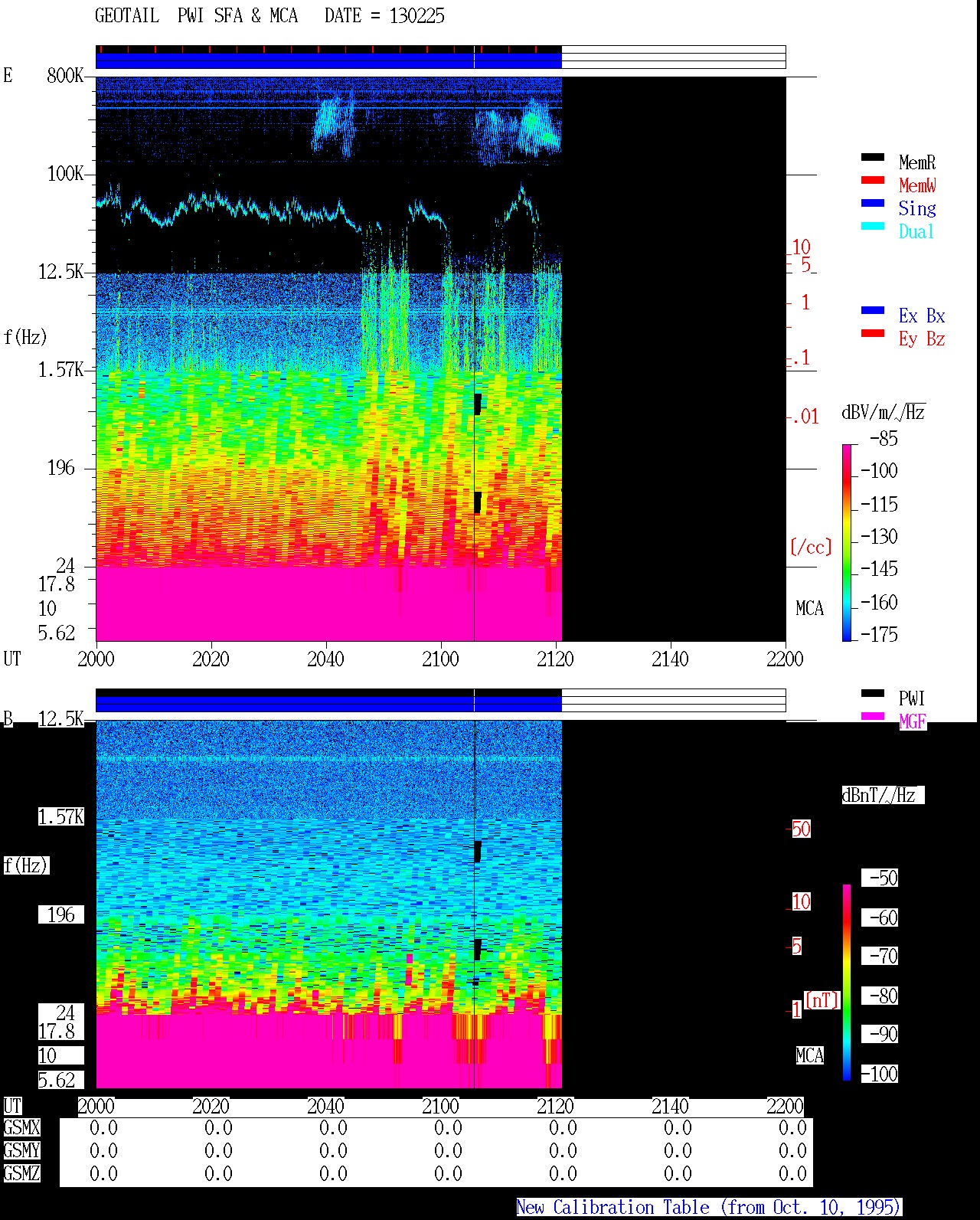
Task: Click the 'MemR' legend label
Action: [x=917, y=162]
